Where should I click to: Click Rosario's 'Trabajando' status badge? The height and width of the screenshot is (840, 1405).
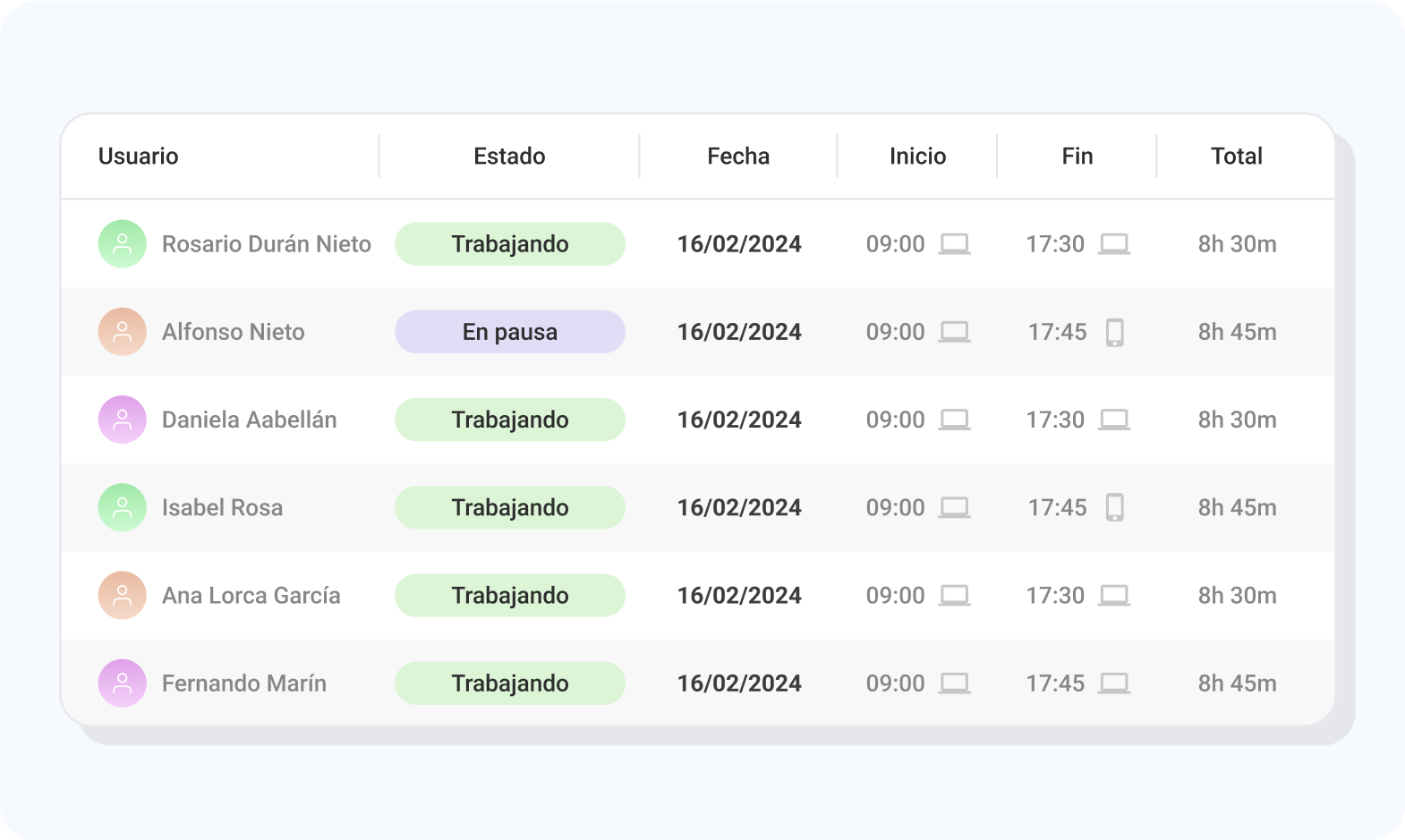point(509,244)
